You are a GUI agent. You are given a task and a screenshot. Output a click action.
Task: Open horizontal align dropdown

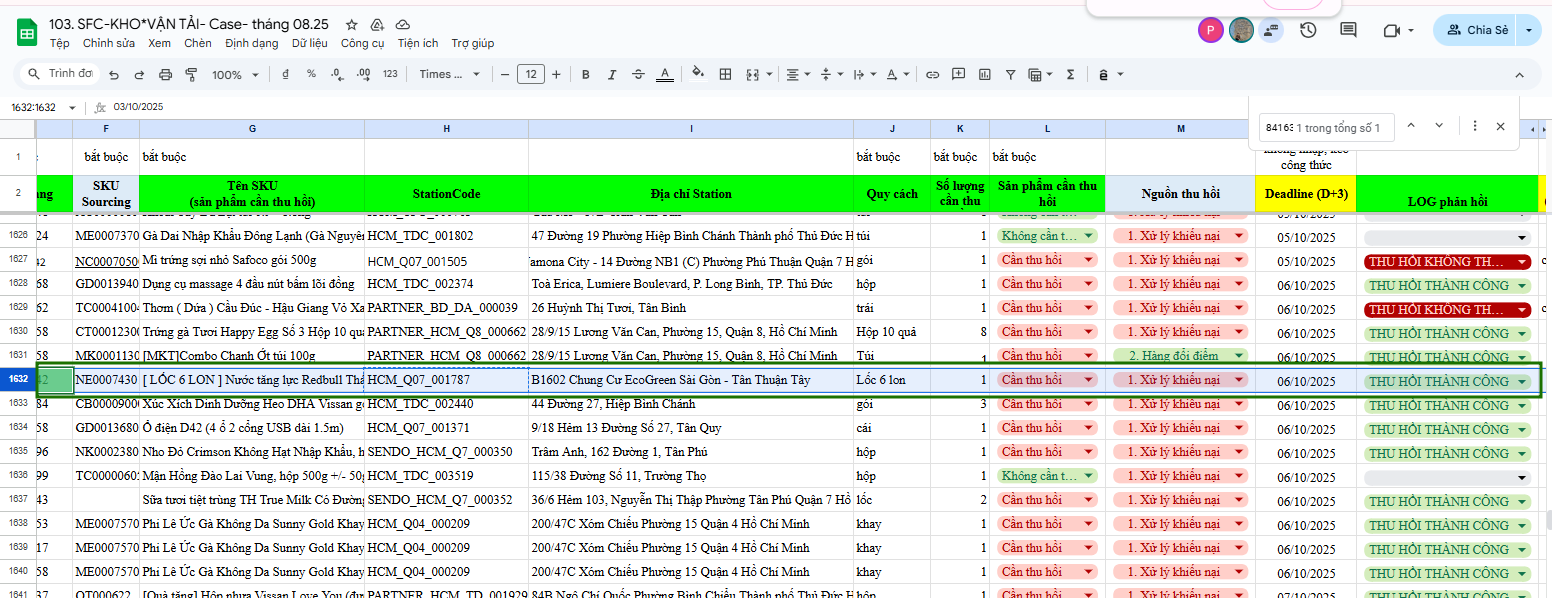(x=797, y=75)
